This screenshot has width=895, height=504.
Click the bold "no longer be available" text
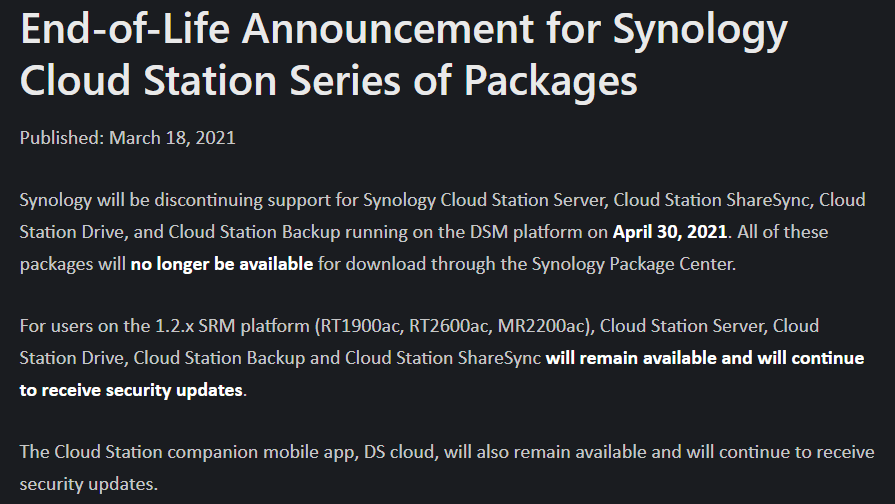coord(221,265)
